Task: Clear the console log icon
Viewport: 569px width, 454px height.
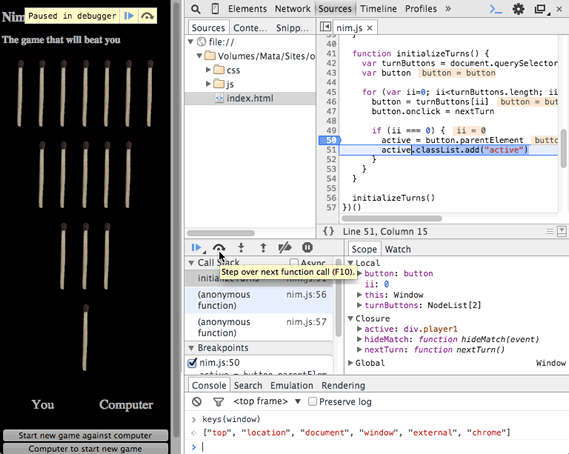Action: tap(197, 401)
